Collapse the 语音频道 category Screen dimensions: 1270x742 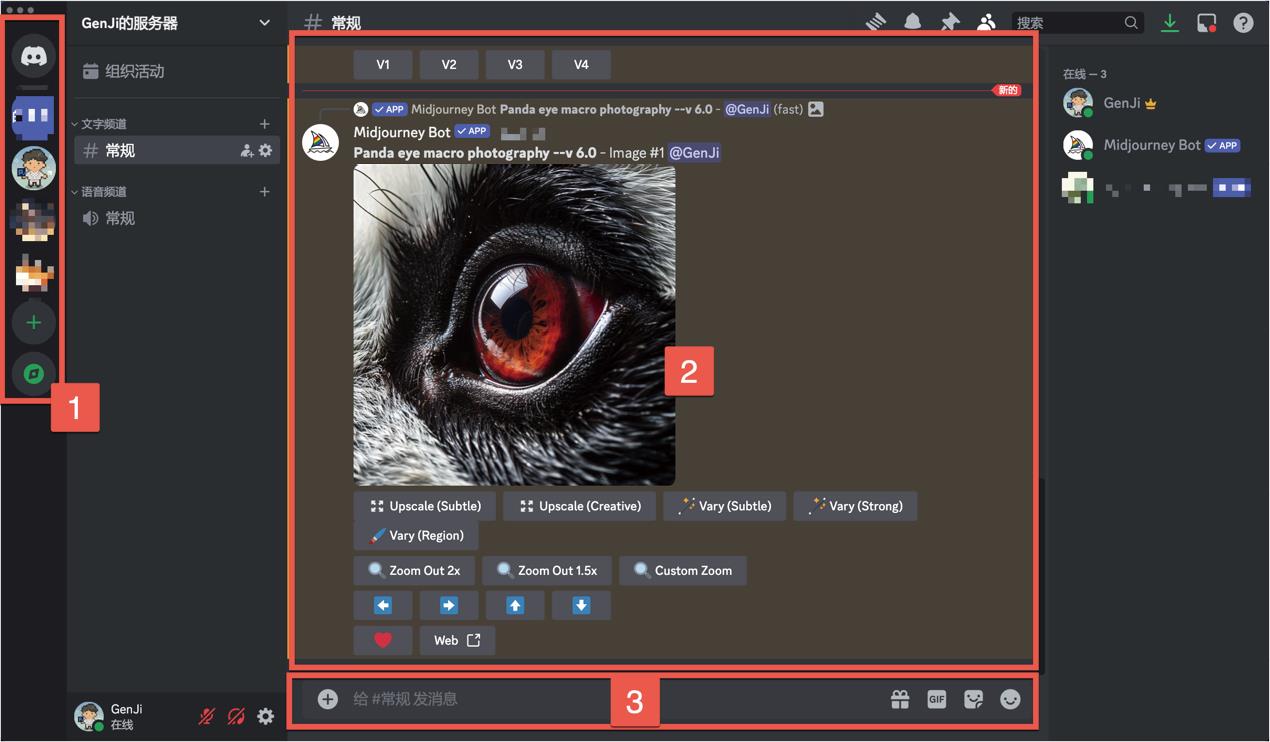tap(103, 192)
